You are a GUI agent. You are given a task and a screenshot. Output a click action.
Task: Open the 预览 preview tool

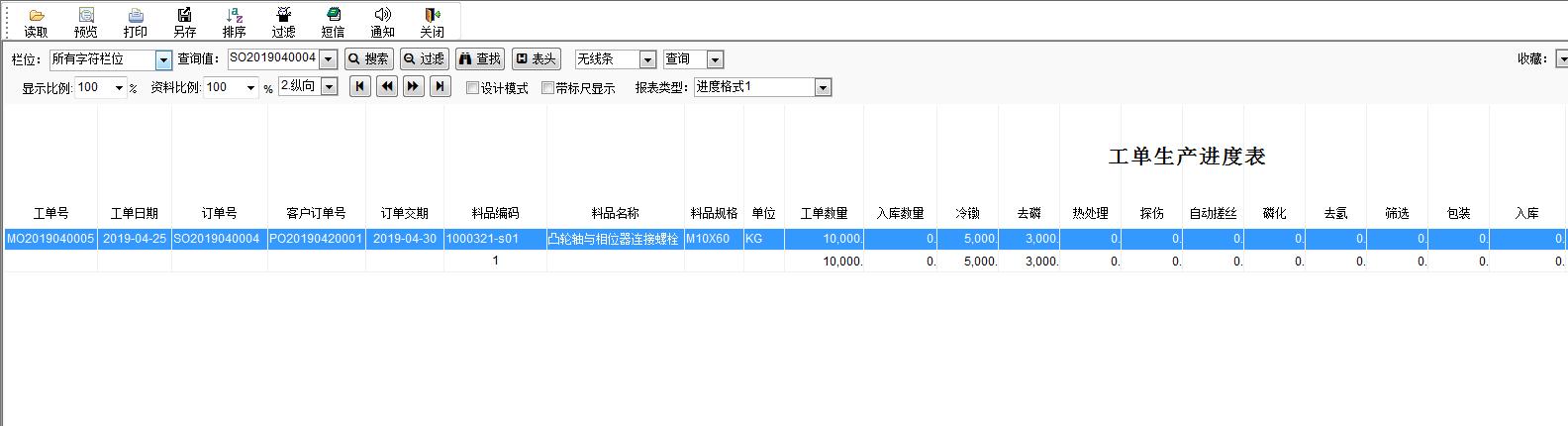[x=86, y=22]
